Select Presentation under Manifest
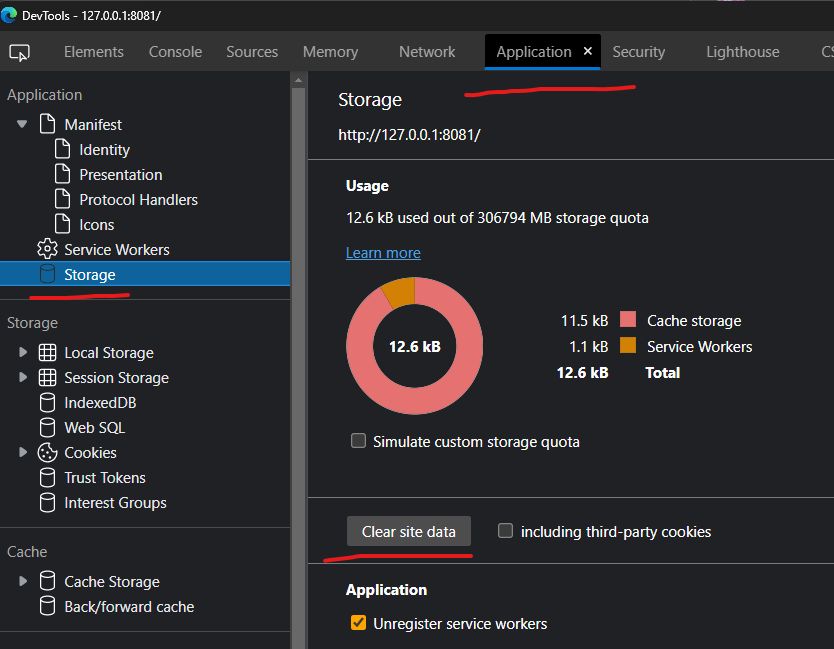The height and width of the screenshot is (649, 834). coord(121,174)
